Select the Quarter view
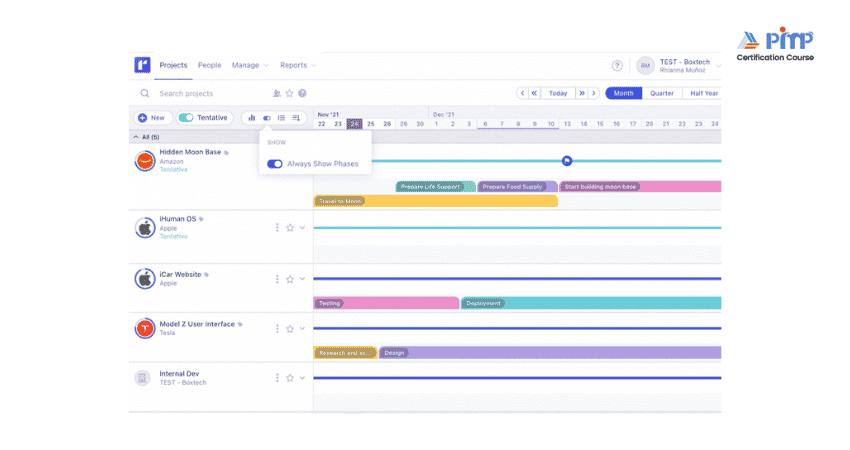This screenshot has height=450, width=850. point(662,93)
